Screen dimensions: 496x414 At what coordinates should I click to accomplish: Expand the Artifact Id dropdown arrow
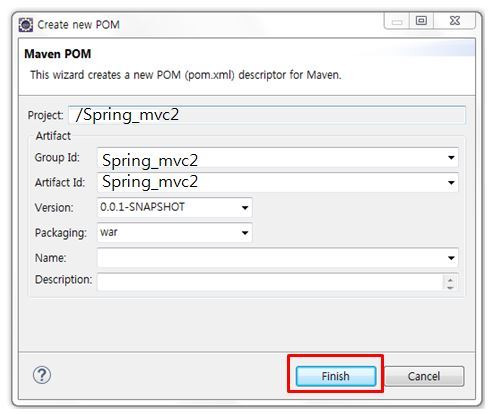click(x=451, y=182)
